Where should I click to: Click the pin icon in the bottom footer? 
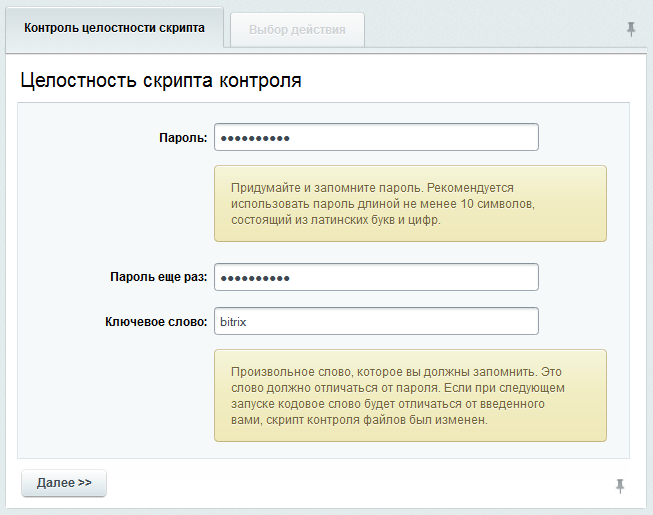click(620, 486)
